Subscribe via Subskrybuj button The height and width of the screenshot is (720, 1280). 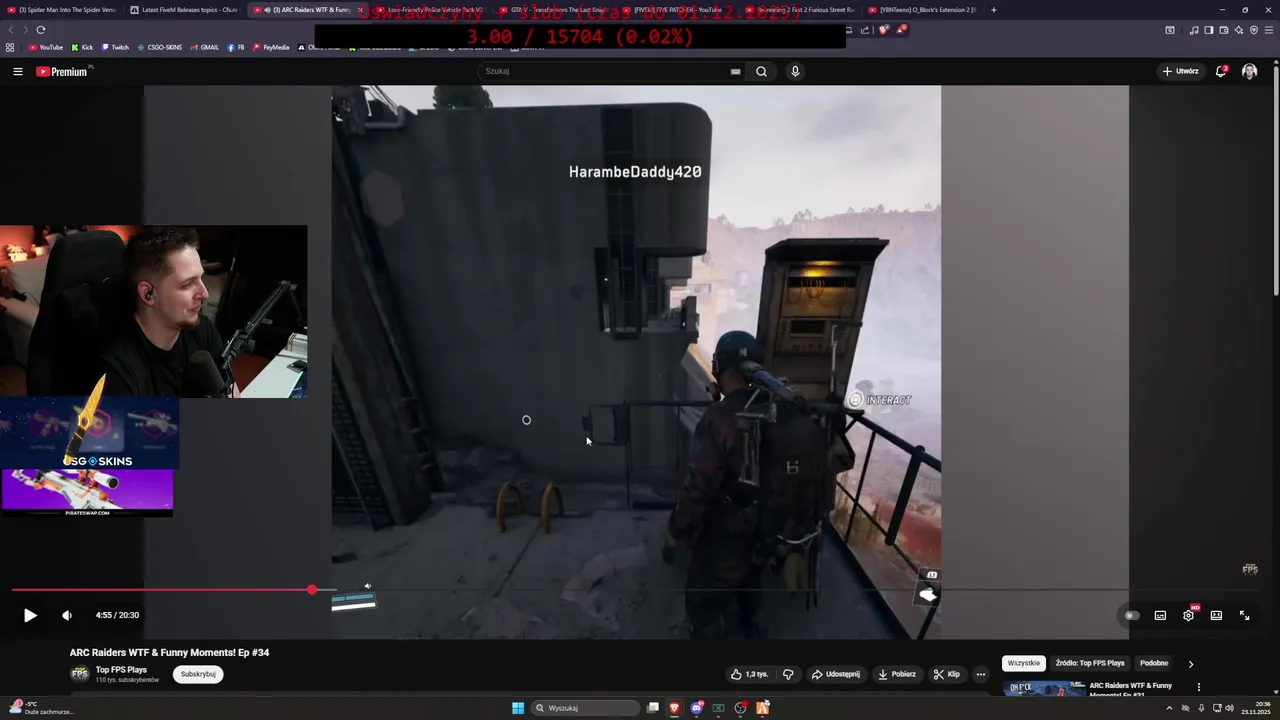pyautogui.click(x=198, y=674)
